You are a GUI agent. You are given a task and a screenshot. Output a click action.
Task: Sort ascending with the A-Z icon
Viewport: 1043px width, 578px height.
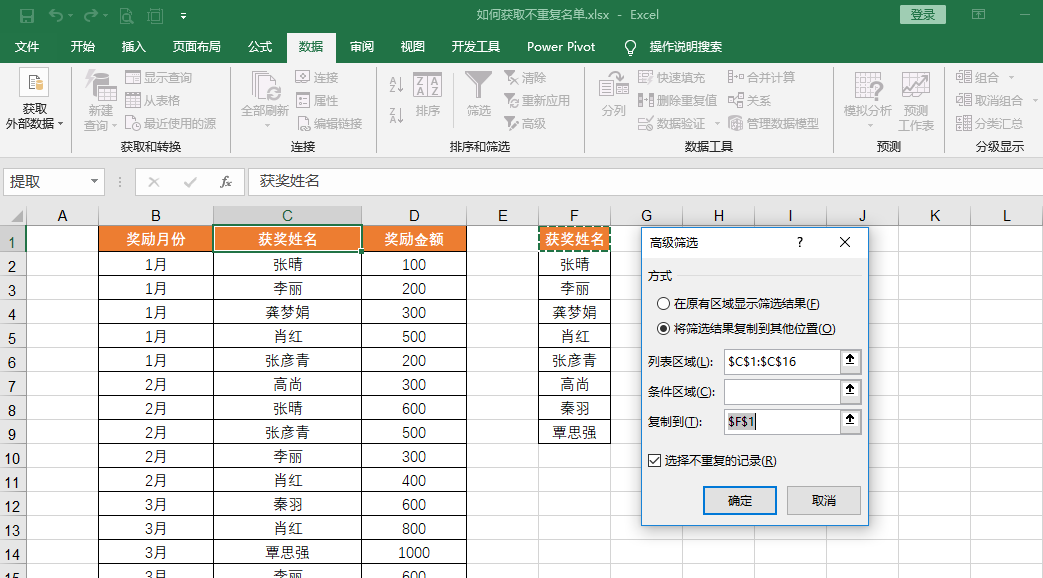[396, 84]
